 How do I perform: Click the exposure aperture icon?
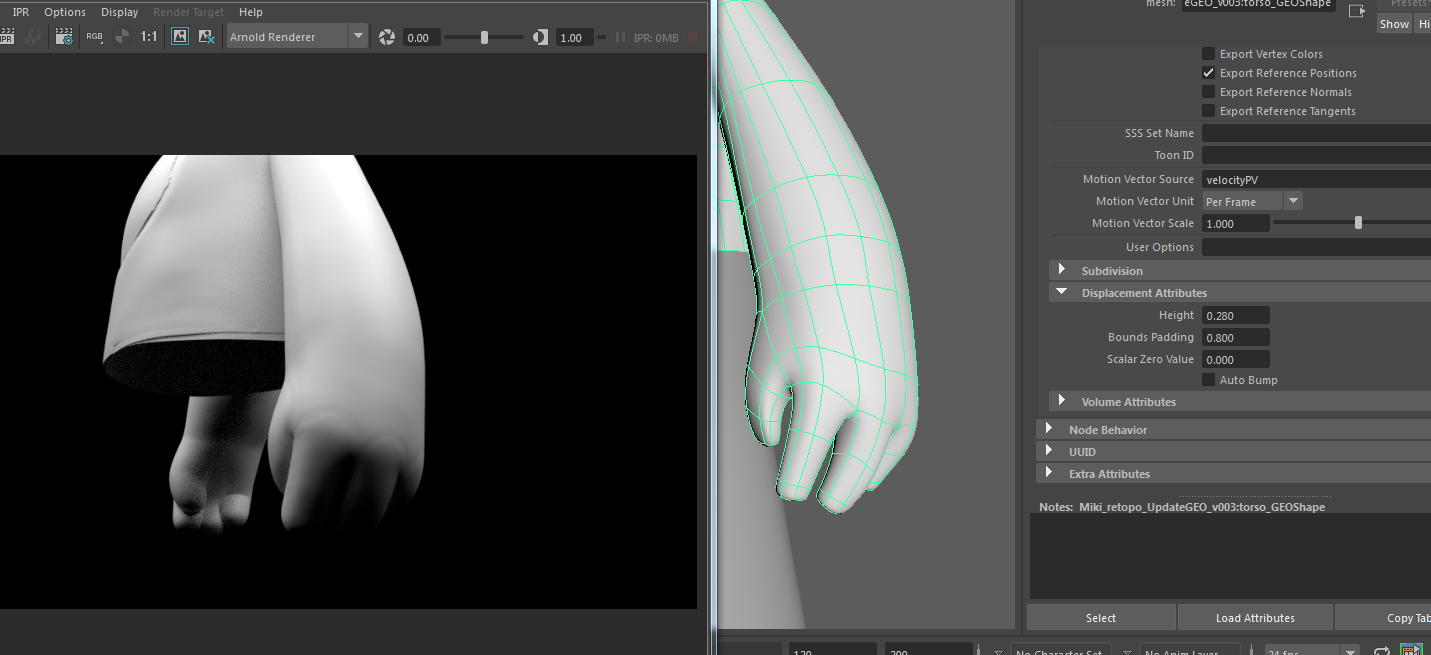coord(387,37)
